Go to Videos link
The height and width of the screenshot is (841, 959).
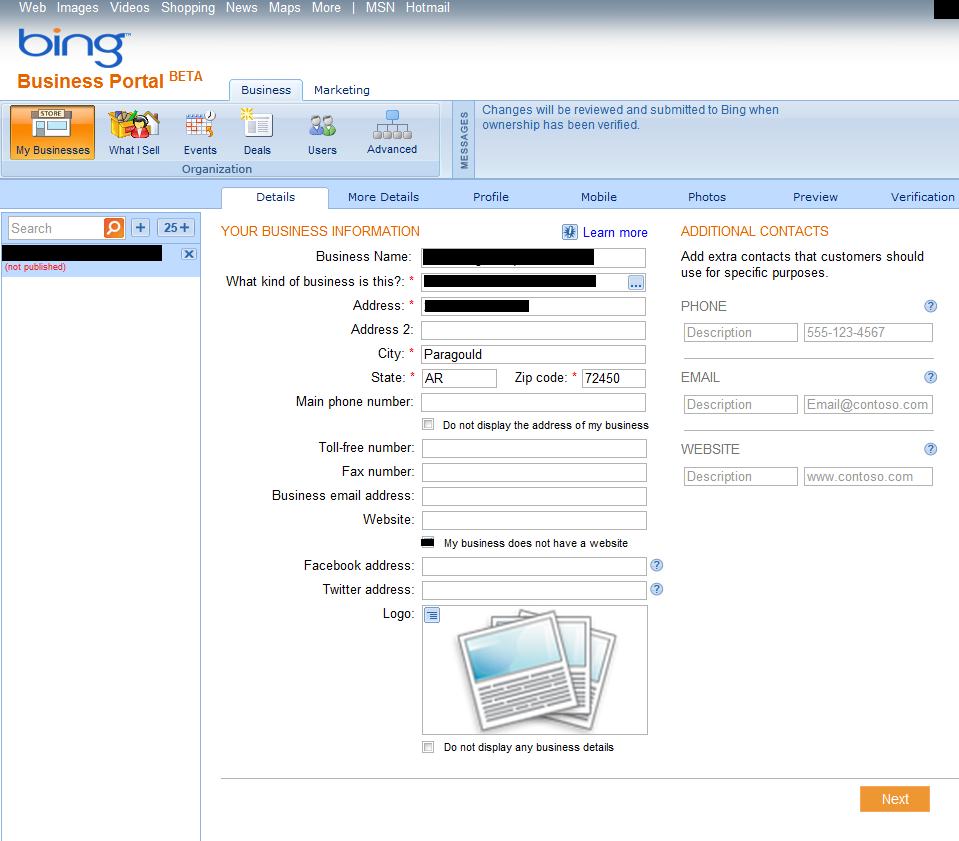tap(130, 7)
